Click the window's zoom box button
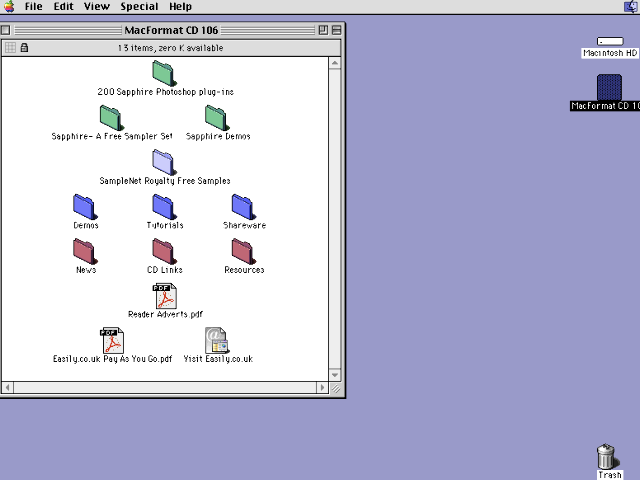This screenshot has width=640, height=480. pos(323,30)
